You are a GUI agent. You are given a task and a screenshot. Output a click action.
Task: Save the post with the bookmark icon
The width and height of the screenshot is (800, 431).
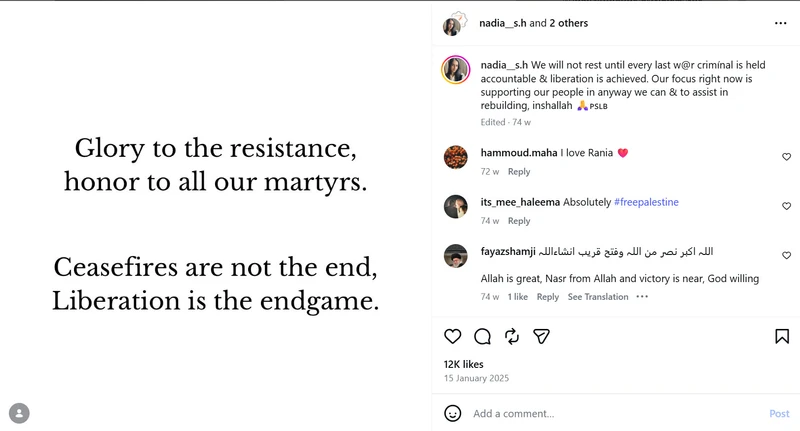(x=782, y=337)
